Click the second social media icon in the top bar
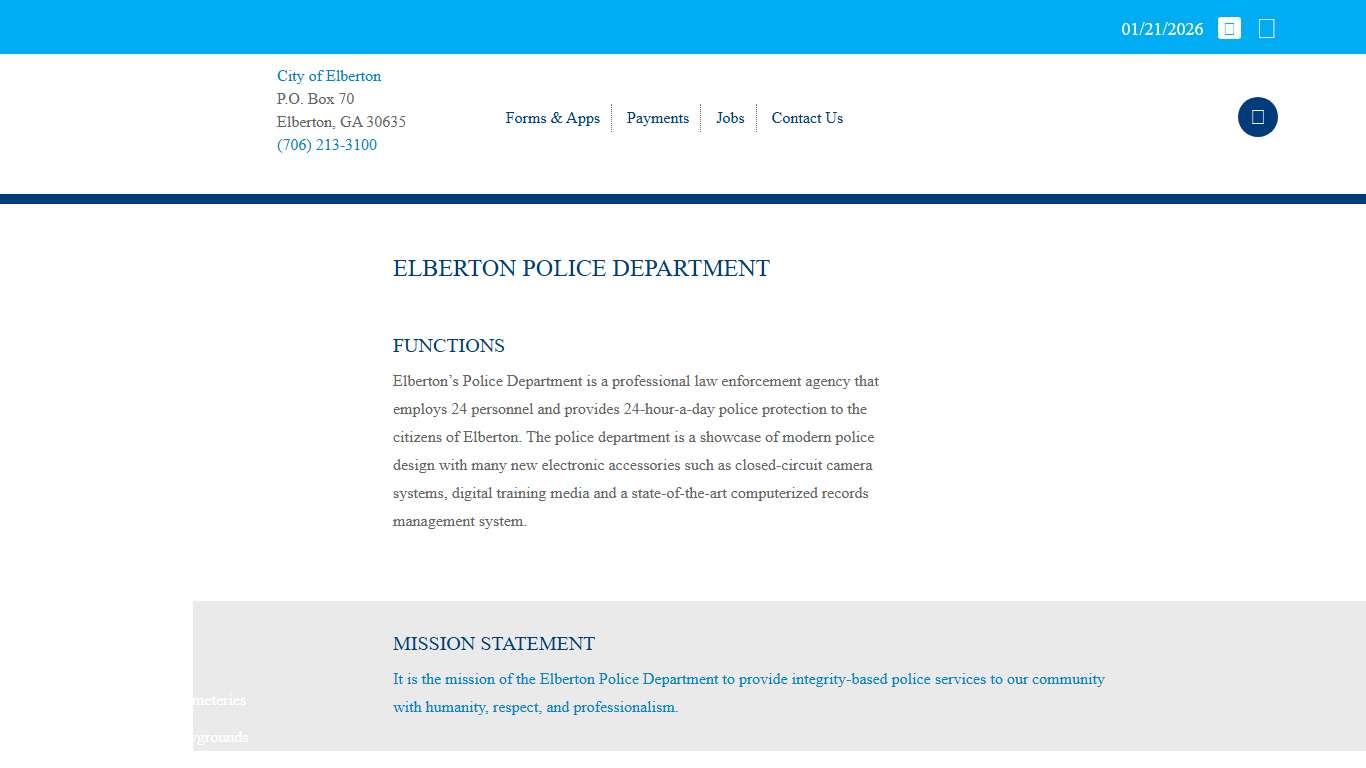 (x=1266, y=27)
